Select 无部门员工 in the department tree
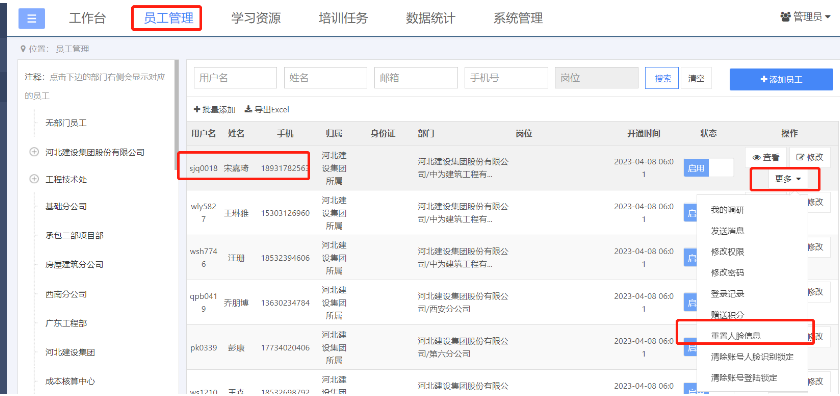The height and width of the screenshot is (396, 840). (66, 123)
